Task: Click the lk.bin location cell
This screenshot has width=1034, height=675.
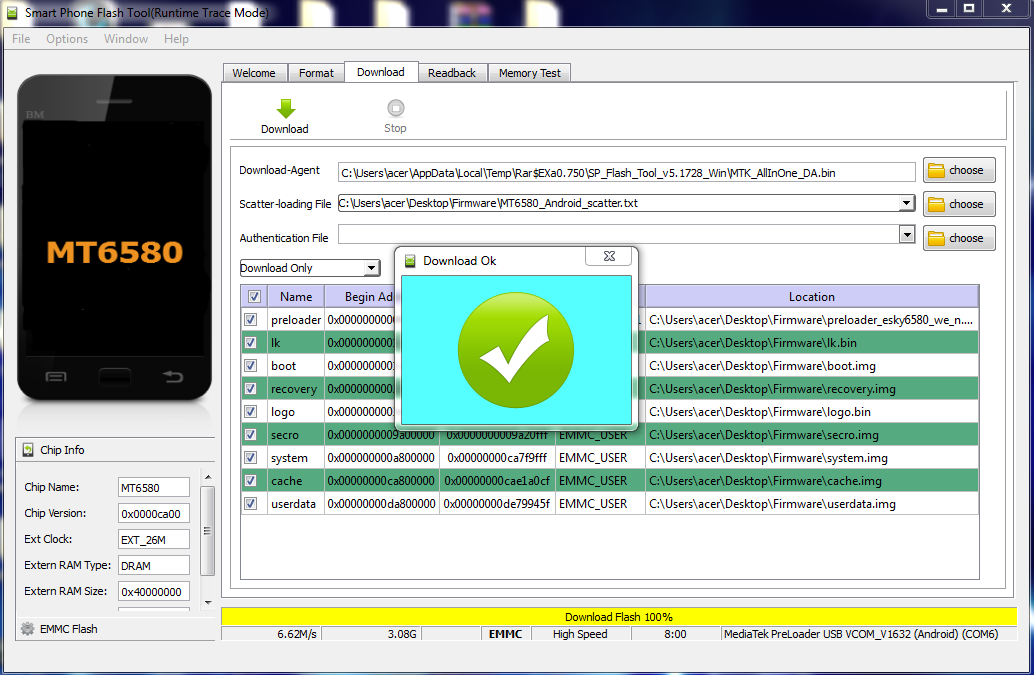Action: point(812,343)
